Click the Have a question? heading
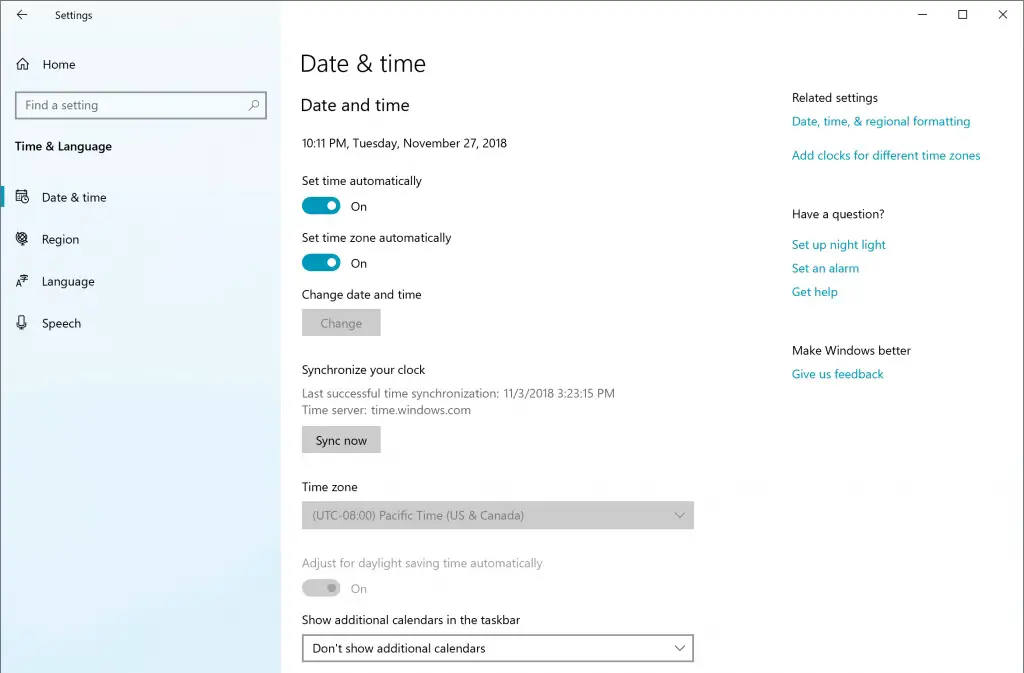The image size is (1024, 673). 838,214
